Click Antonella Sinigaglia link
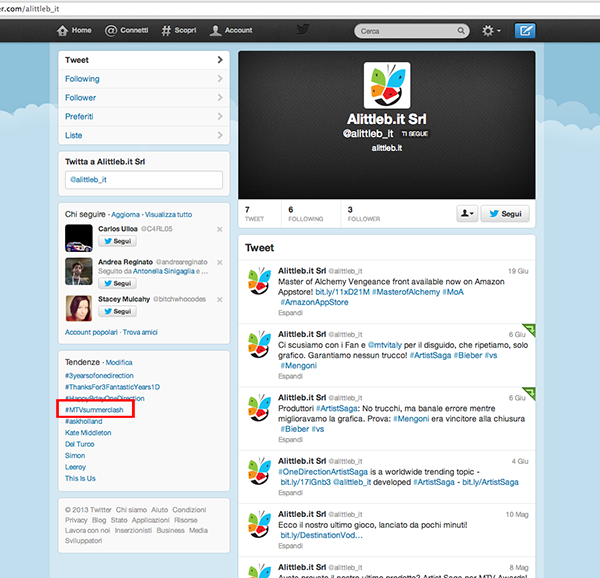 point(164,271)
